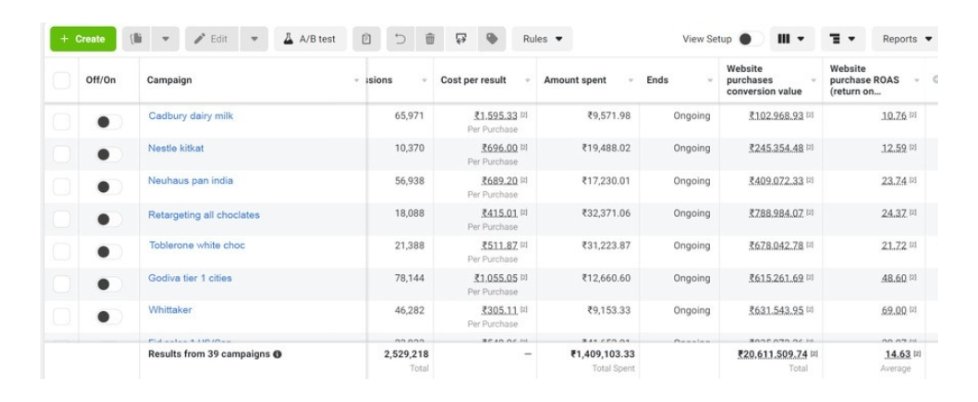Open the dropdown arrow beside Edit
This screenshot has width=978, height=402.
pos(254,39)
